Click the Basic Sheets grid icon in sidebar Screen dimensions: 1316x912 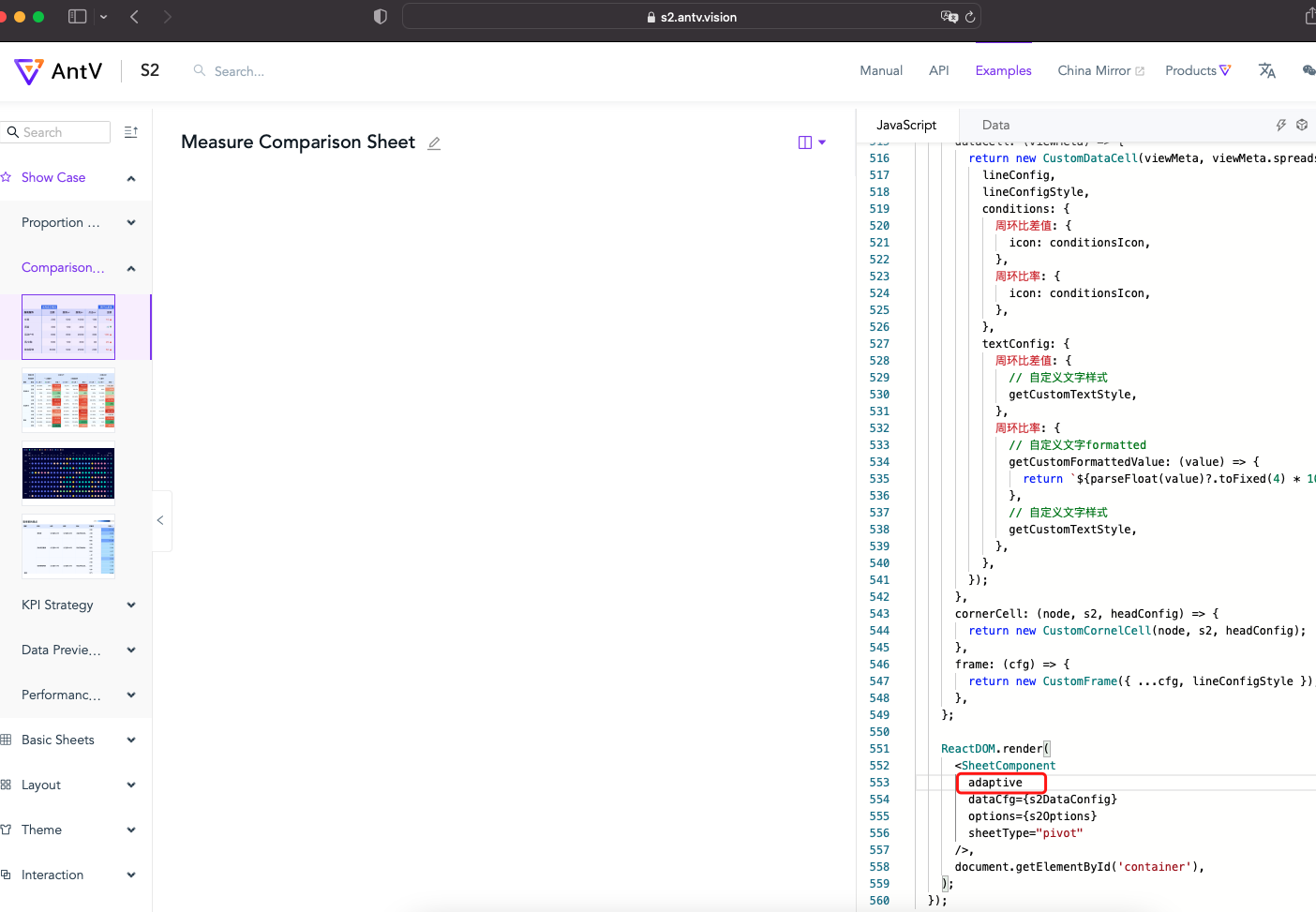point(8,740)
